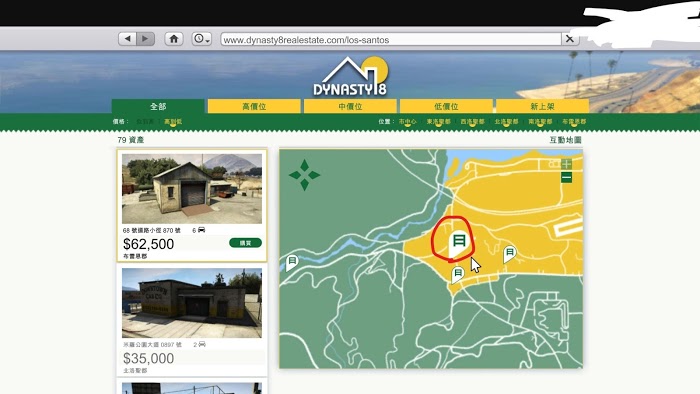Select the large circled garage map marker

coord(458,243)
